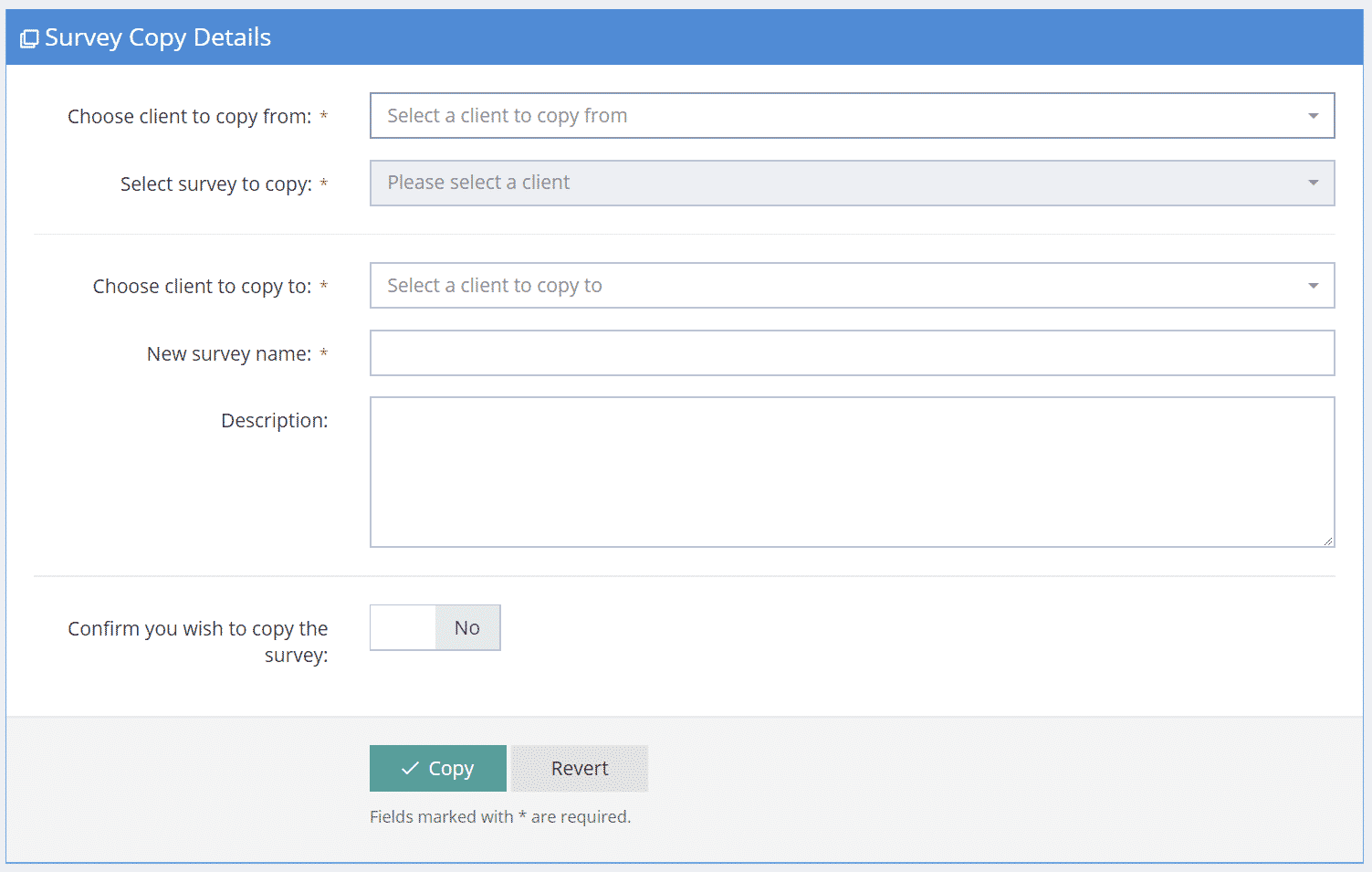Click the disabled Please select a client dropdown

(849, 183)
